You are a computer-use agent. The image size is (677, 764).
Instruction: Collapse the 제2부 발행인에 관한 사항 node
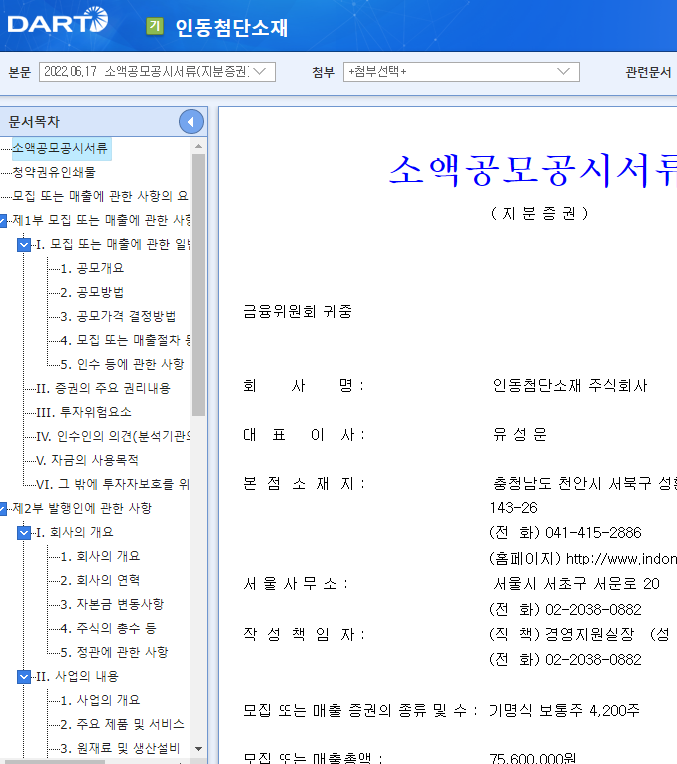pyautogui.click(x=3, y=509)
